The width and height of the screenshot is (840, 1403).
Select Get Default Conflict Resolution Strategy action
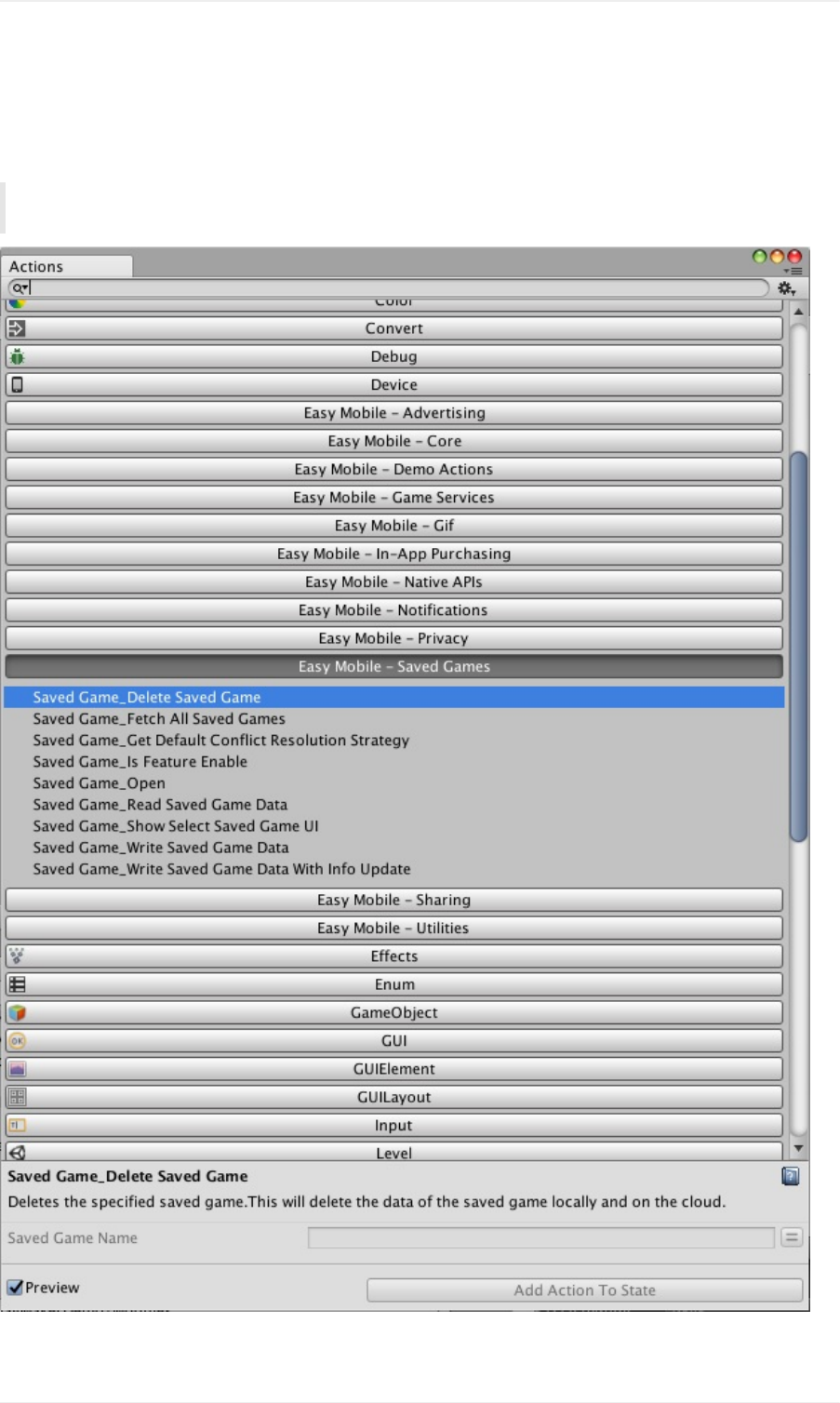(x=393, y=740)
